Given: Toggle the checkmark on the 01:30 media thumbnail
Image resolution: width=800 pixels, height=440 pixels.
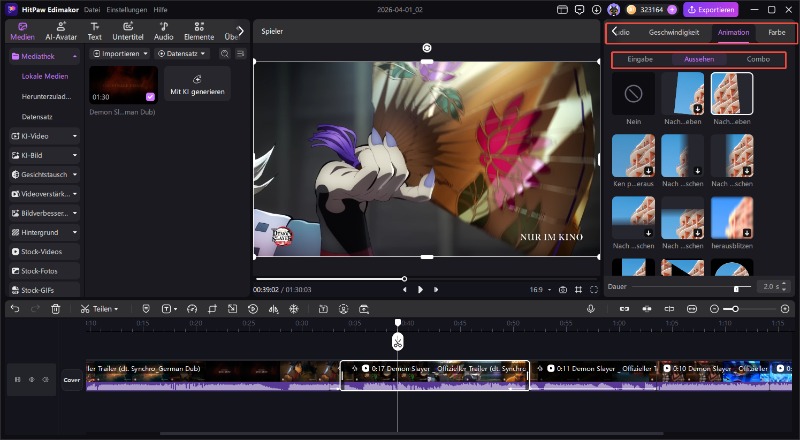Looking at the screenshot, I should [x=150, y=96].
